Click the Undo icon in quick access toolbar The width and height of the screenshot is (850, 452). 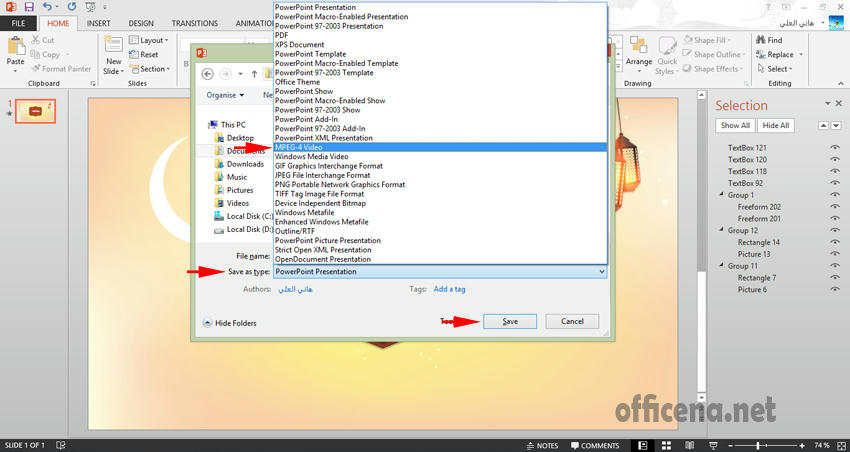click(x=47, y=7)
